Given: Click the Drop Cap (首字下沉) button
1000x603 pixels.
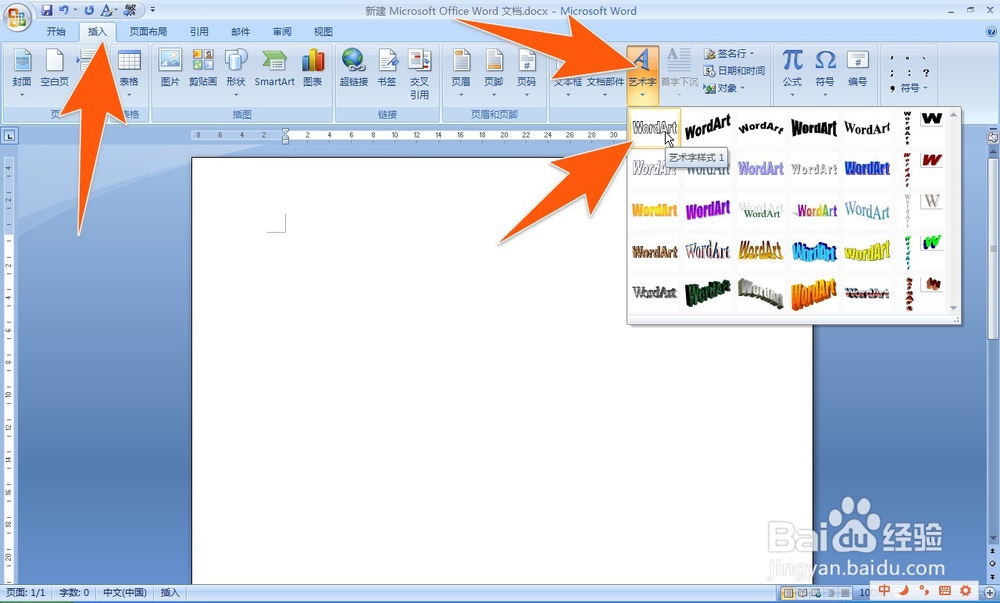Looking at the screenshot, I should coord(679,72).
